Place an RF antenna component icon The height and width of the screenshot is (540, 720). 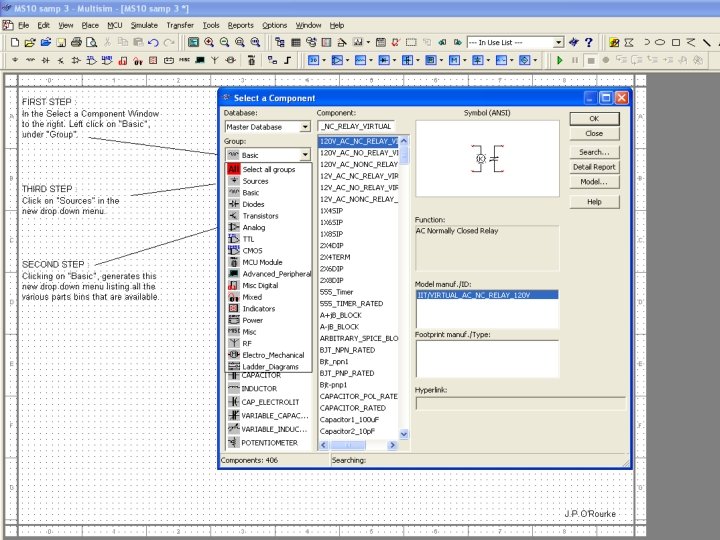tap(214, 60)
